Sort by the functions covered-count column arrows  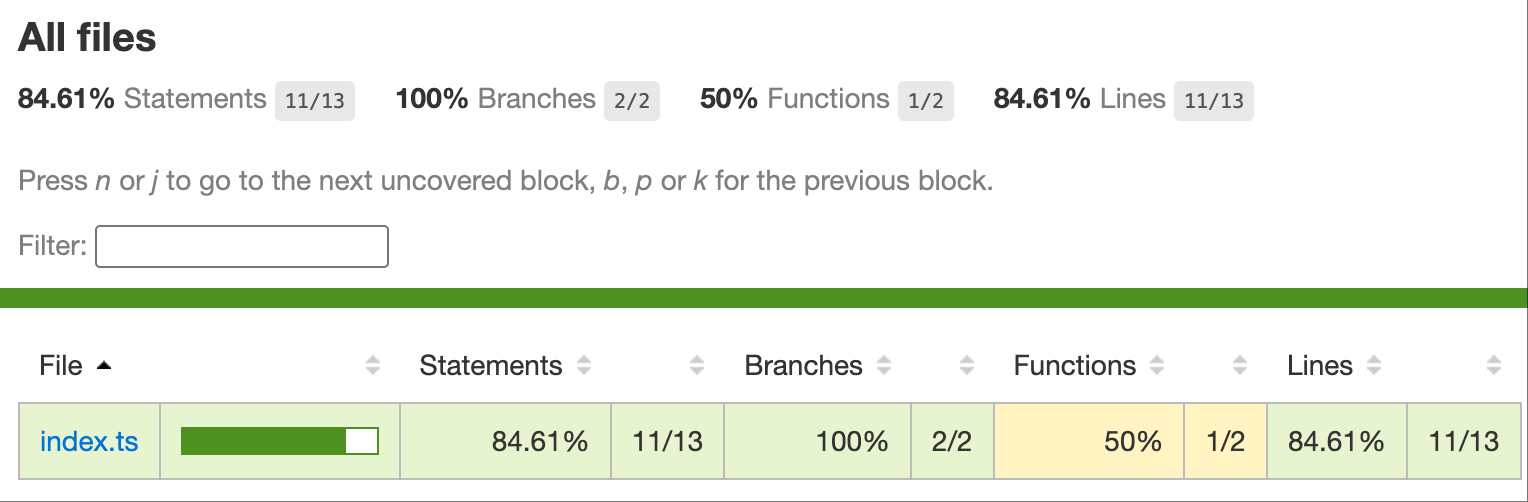[1240, 366]
